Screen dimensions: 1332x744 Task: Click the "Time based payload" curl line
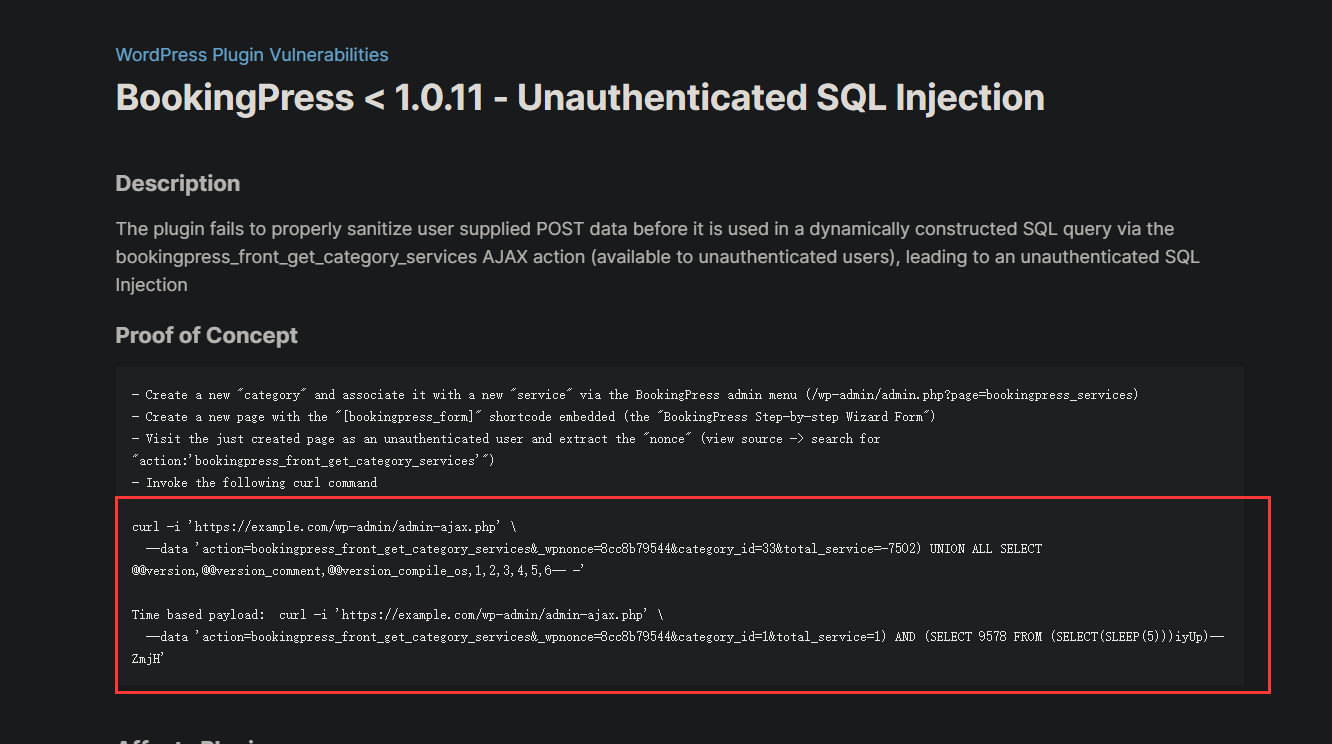point(397,615)
